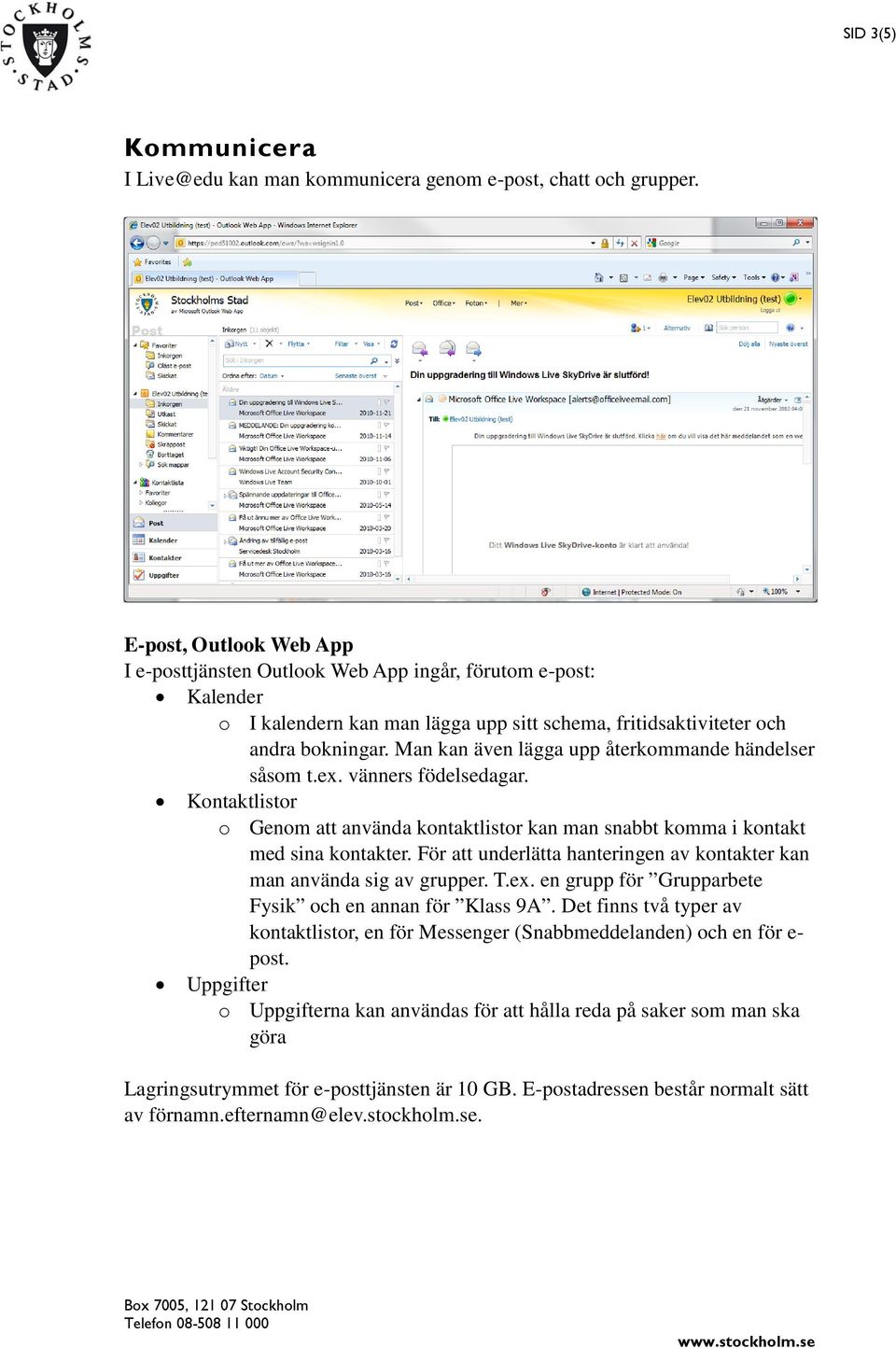The width and height of the screenshot is (896, 1348).
Task: Expand the Kollegor contact group
Action: [x=141, y=503]
